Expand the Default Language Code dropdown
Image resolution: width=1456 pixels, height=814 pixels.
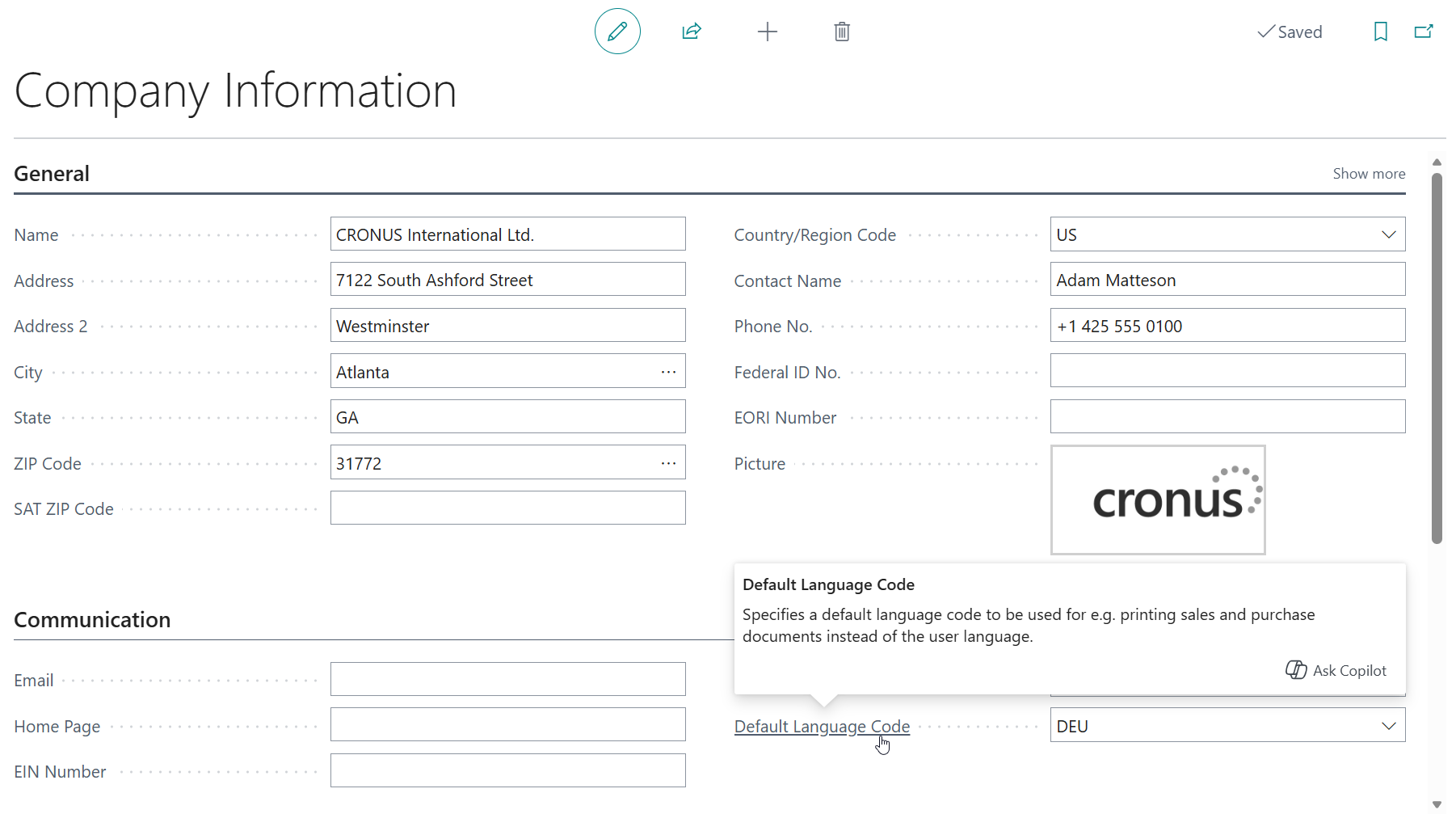coord(1388,726)
